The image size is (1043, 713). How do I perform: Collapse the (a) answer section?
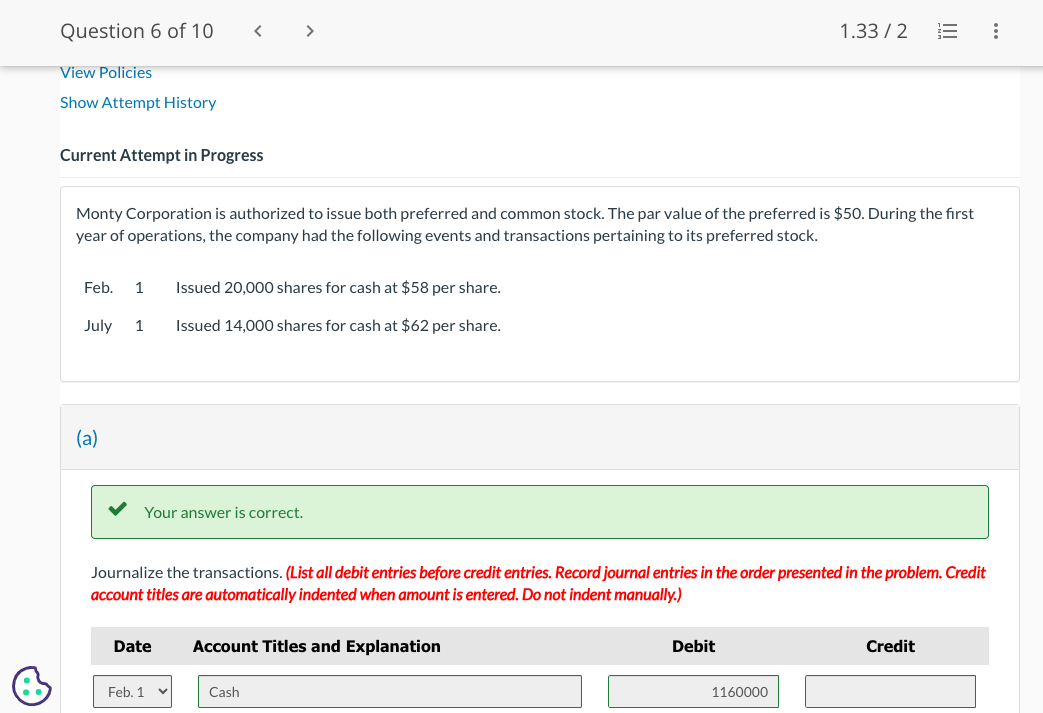point(87,437)
